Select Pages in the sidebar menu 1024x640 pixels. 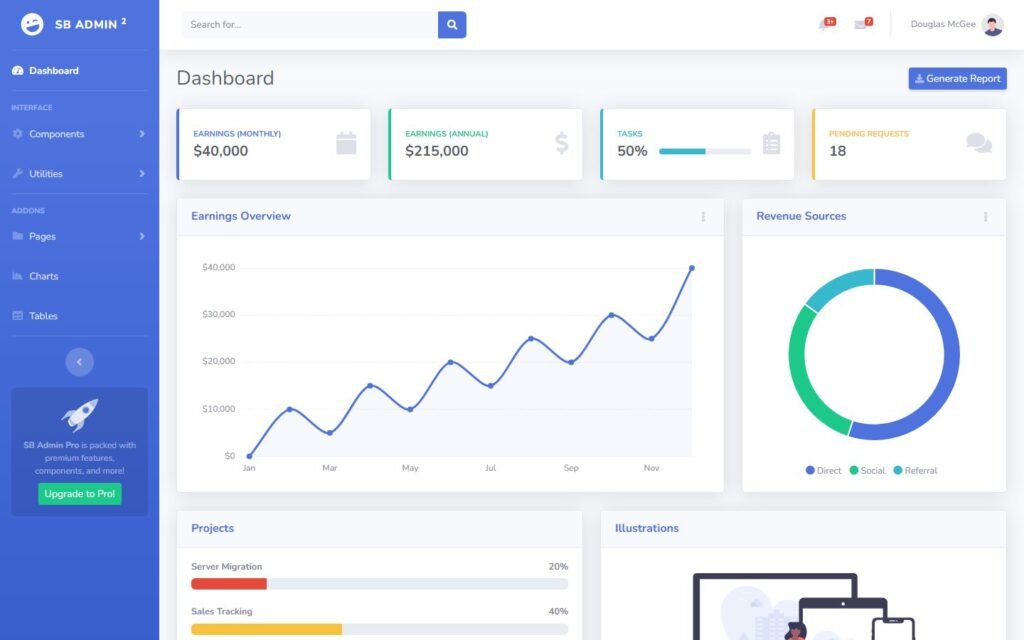click(x=80, y=236)
